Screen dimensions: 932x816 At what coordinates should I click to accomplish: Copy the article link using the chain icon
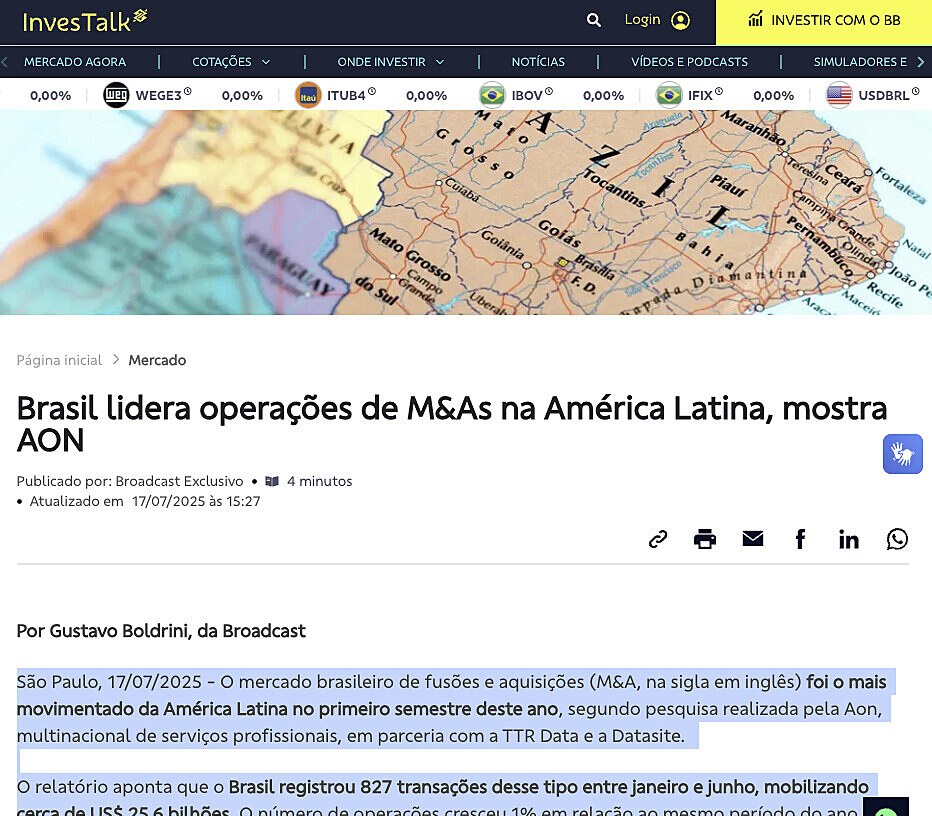(657, 538)
